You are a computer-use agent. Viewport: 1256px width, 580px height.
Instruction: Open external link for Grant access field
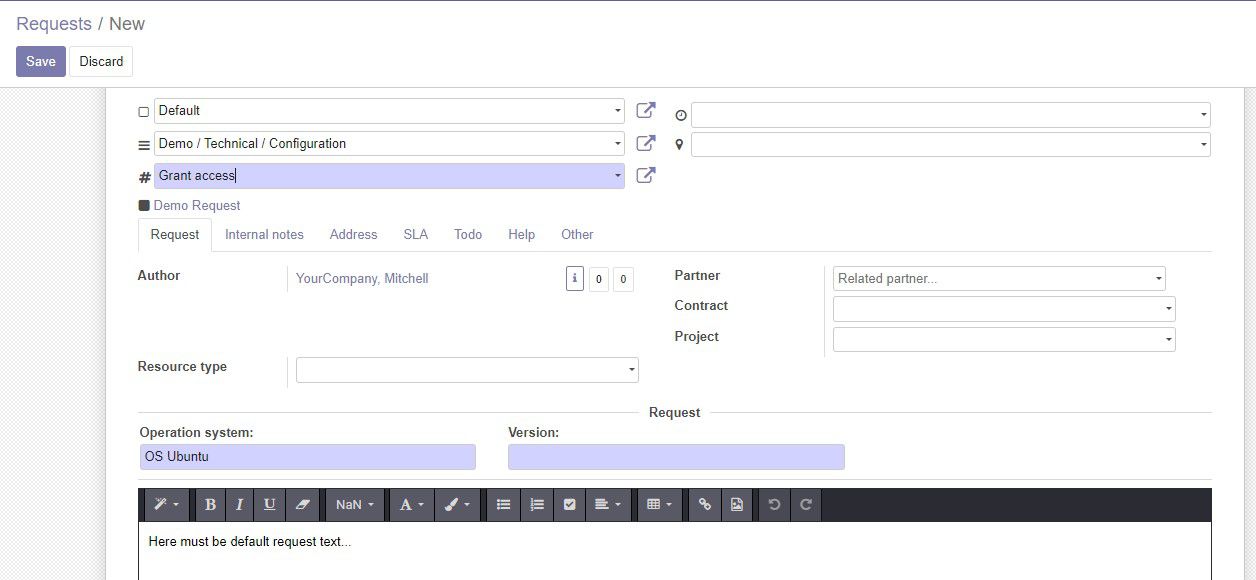(x=646, y=175)
